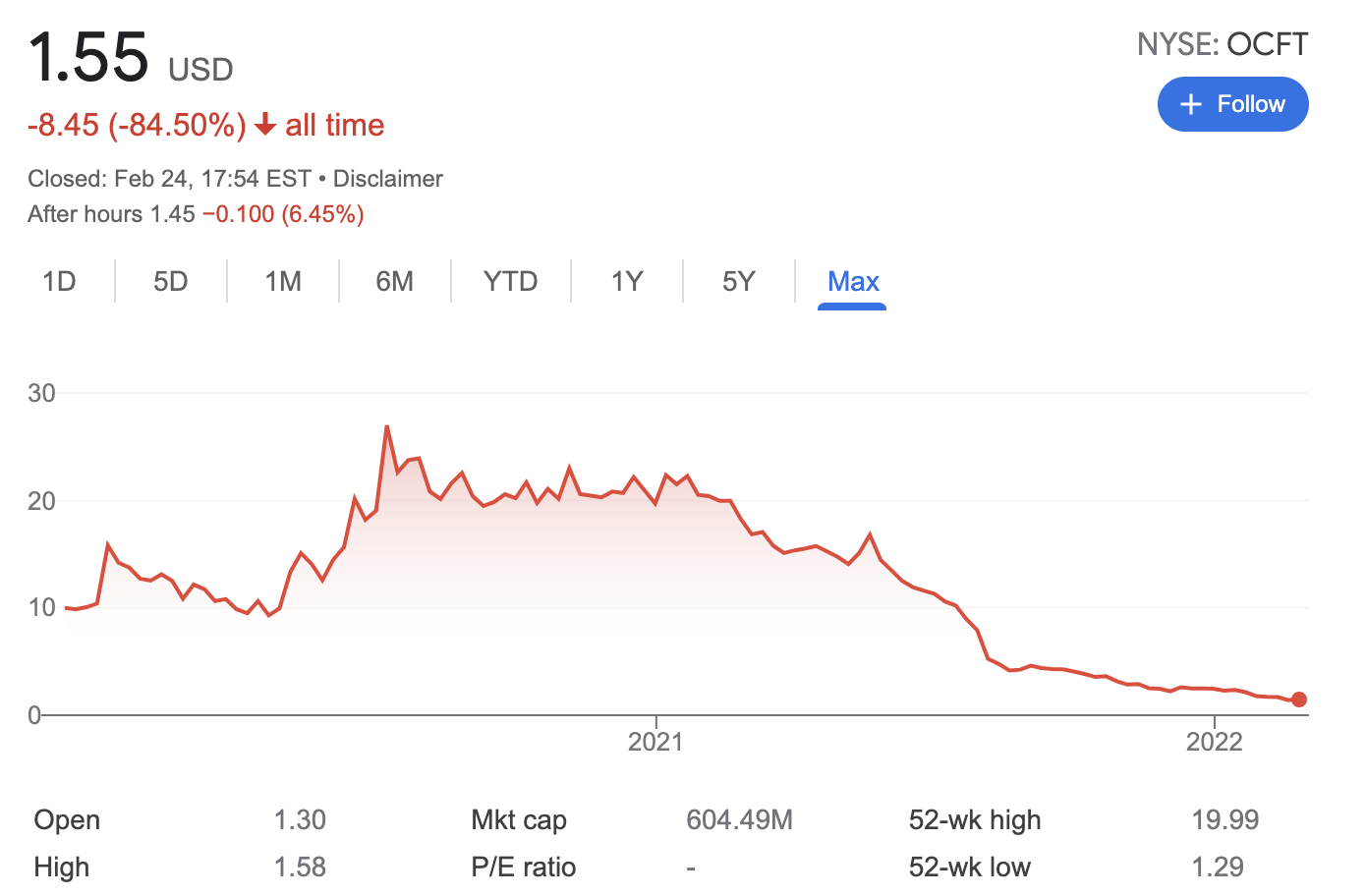Open the Disclaimer link

pos(387,179)
